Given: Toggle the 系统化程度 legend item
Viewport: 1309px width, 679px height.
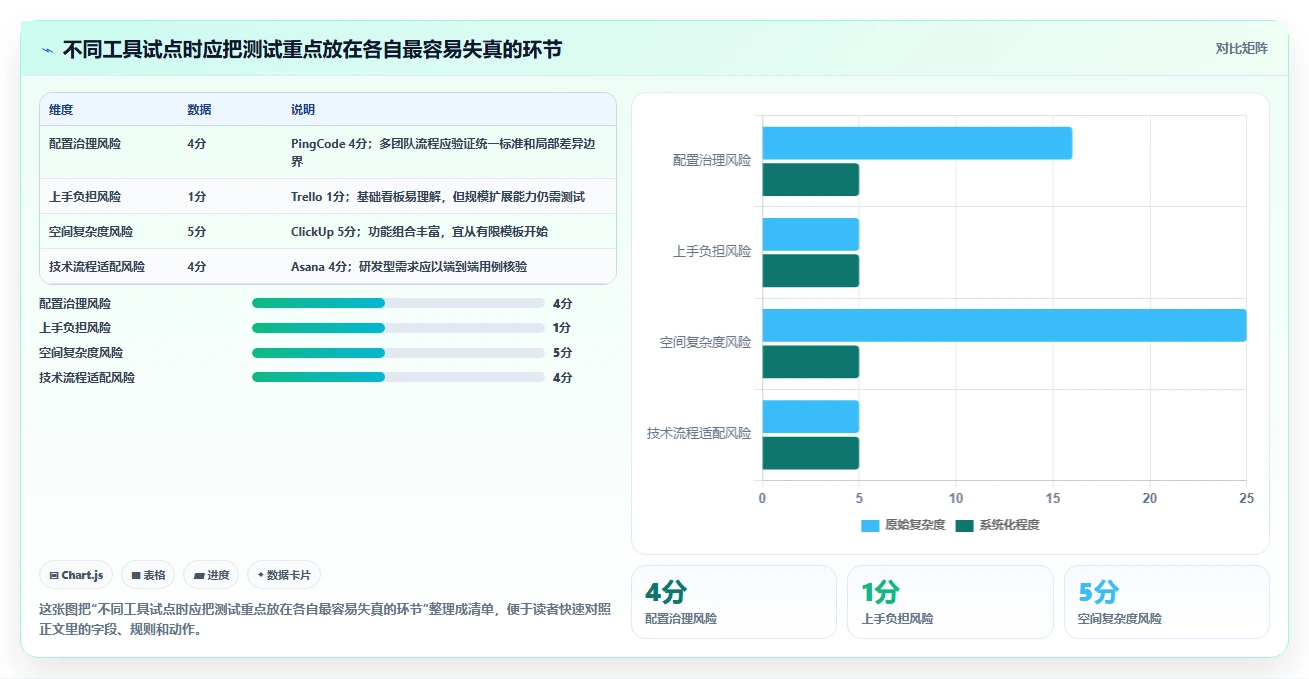Looking at the screenshot, I should pos(997,525).
